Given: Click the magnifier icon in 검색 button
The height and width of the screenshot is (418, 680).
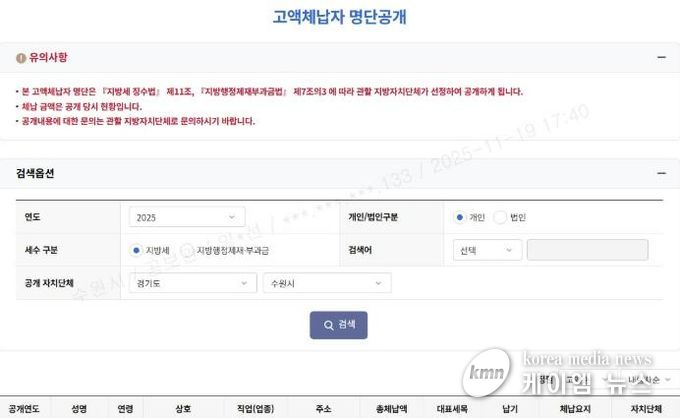Looking at the screenshot, I should pos(328,324).
